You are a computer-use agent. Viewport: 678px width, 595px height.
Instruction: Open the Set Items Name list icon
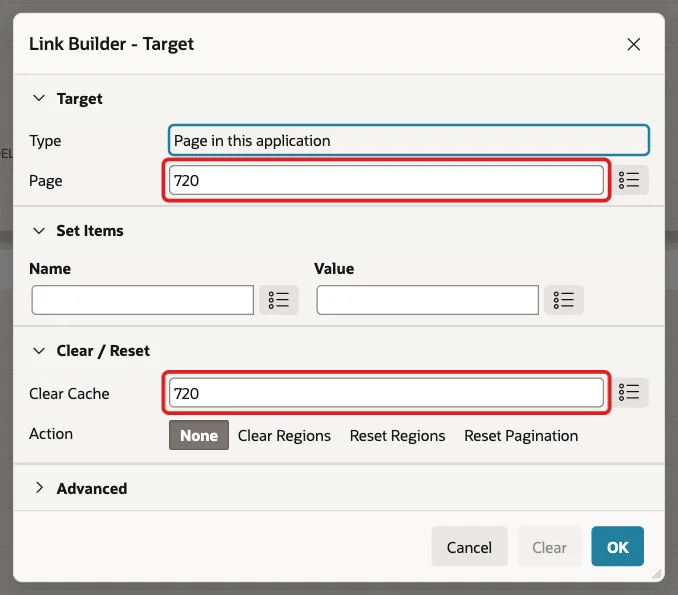click(278, 300)
